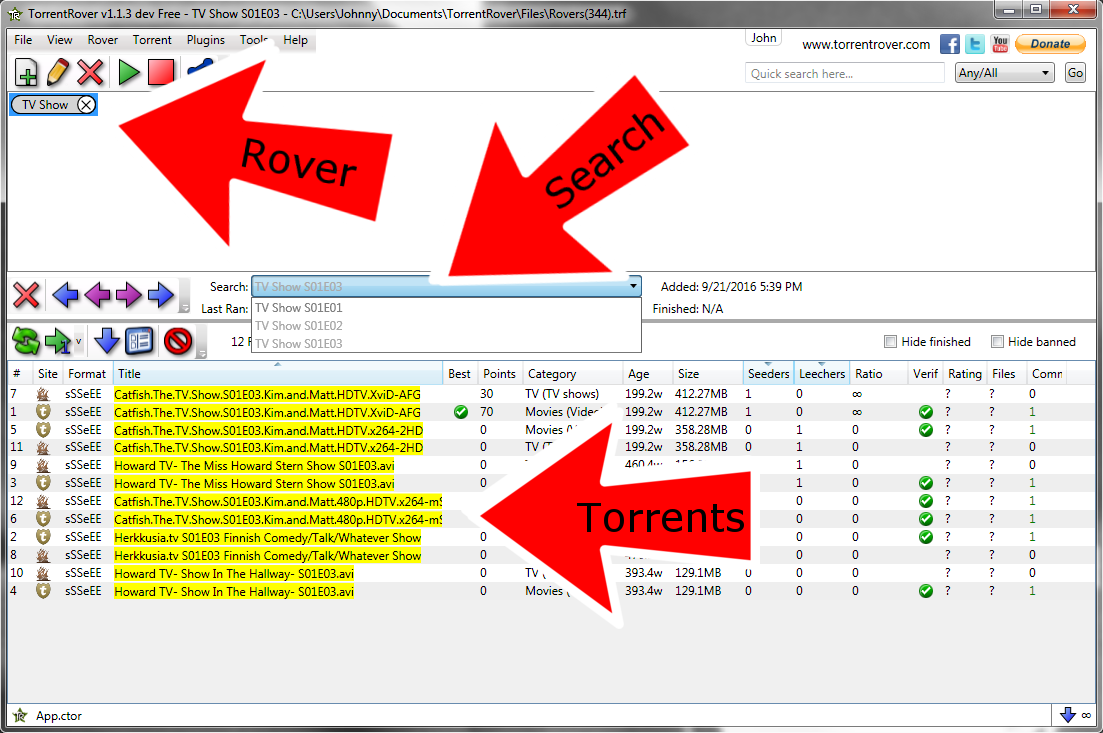The image size is (1103, 733).
Task: Click the green refresh torrents icon
Action: pos(26,342)
